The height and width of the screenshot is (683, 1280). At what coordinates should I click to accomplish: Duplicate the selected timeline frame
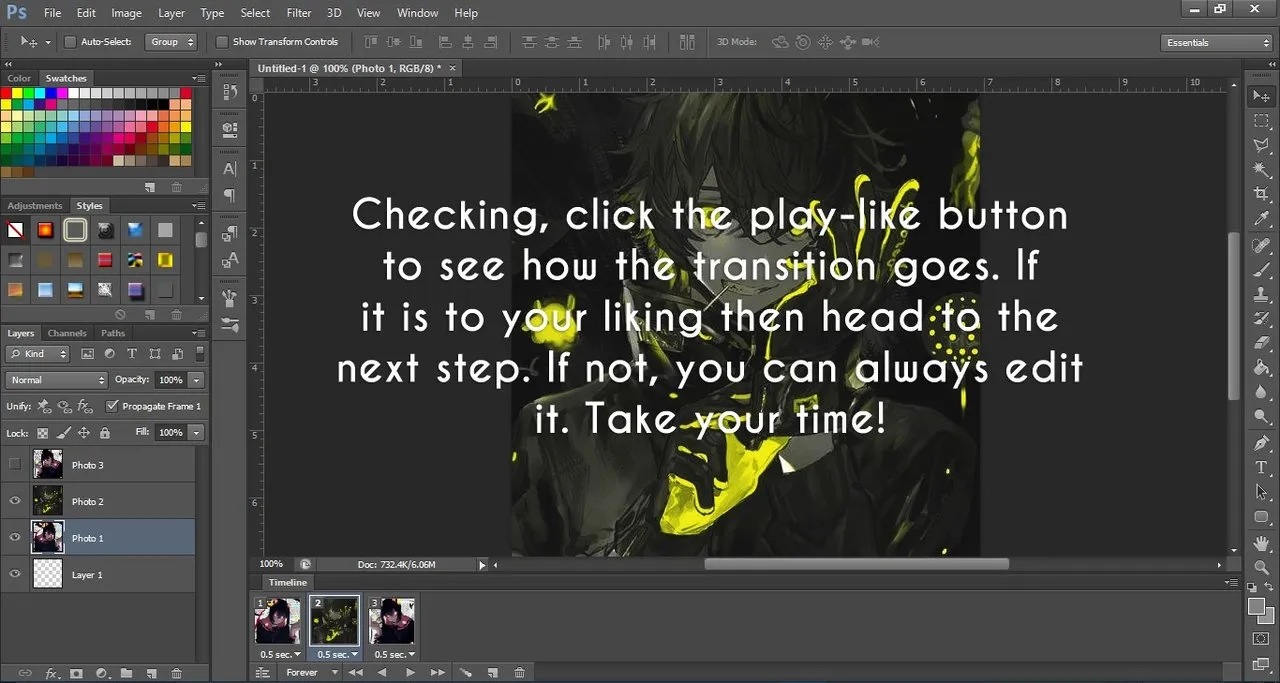493,673
